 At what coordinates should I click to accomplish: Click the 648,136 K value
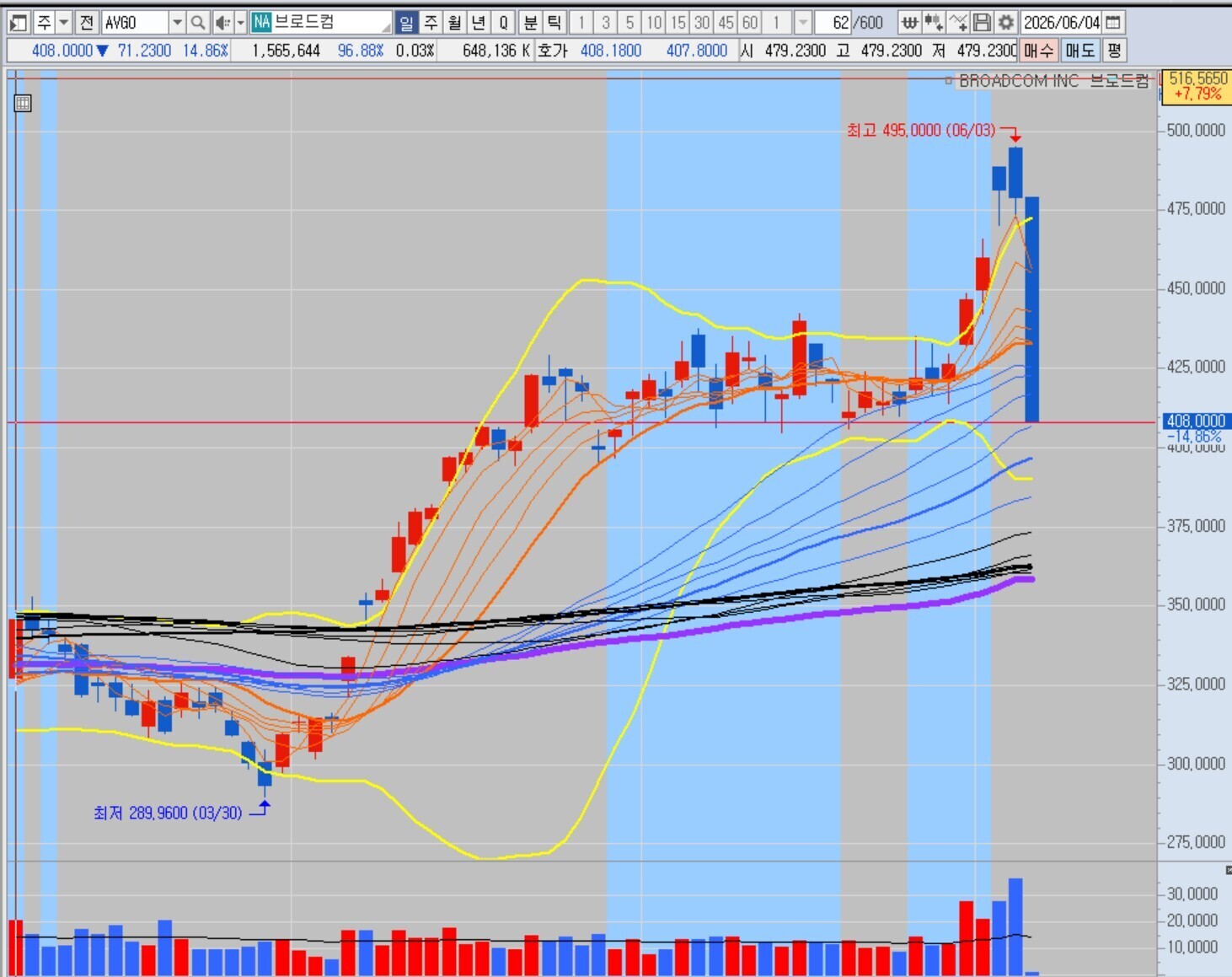coord(495,51)
